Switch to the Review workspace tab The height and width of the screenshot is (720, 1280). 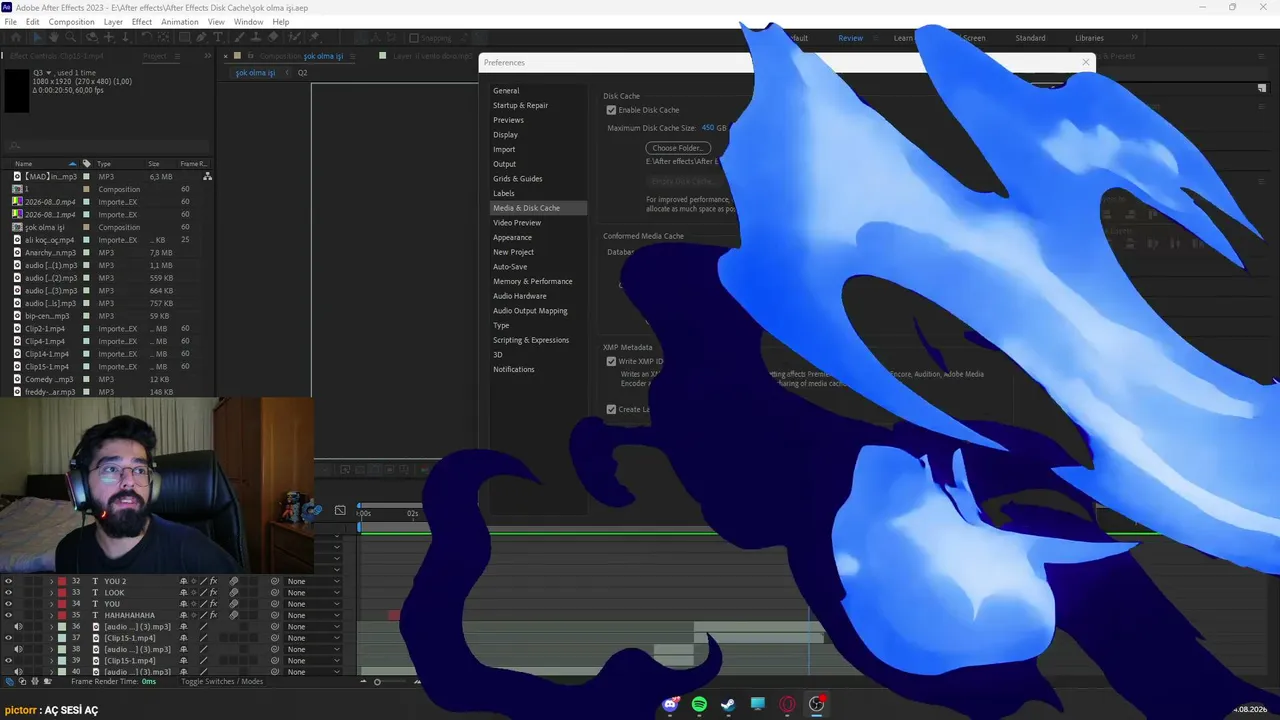click(851, 38)
